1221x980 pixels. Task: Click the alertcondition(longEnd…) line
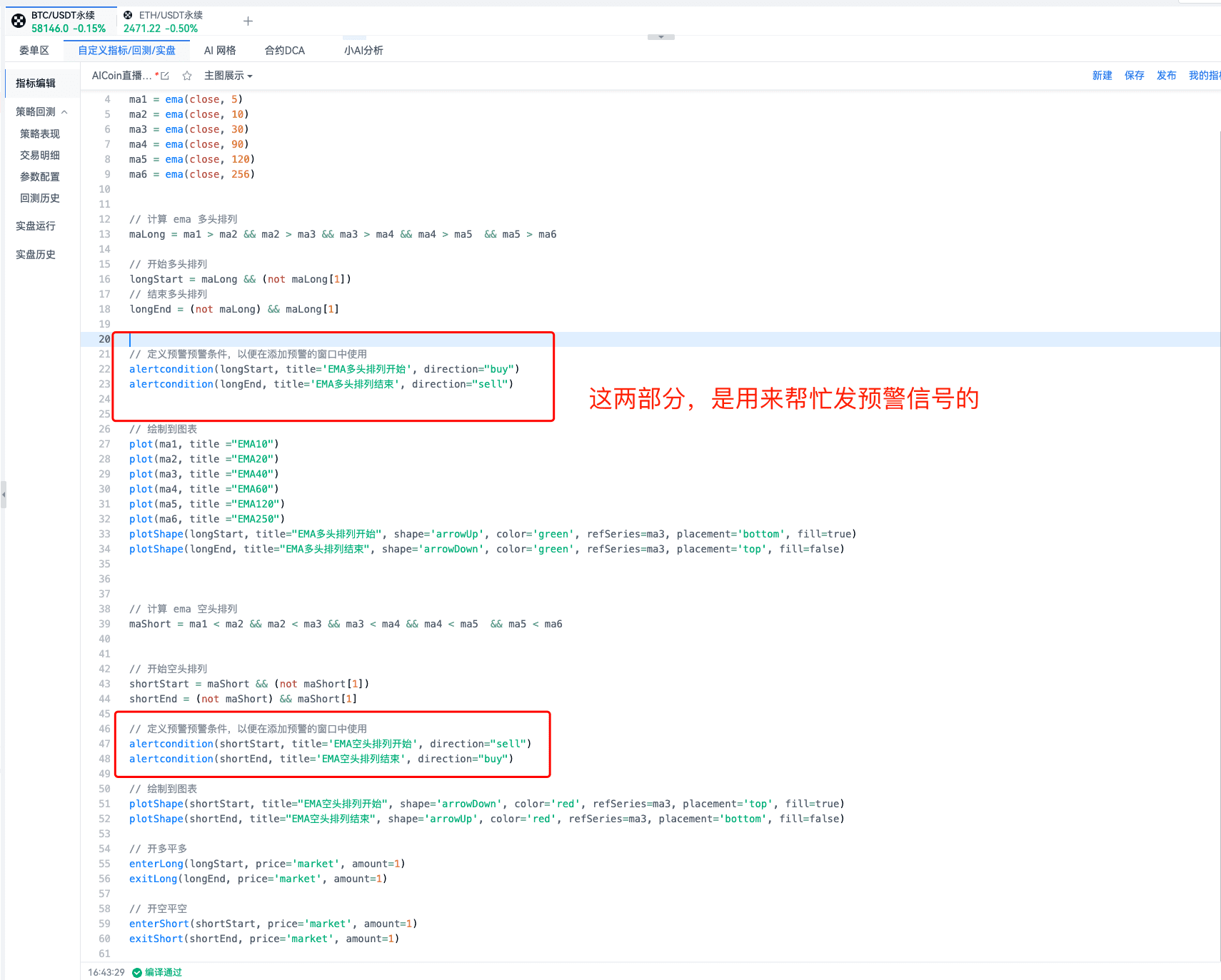tap(321, 384)
